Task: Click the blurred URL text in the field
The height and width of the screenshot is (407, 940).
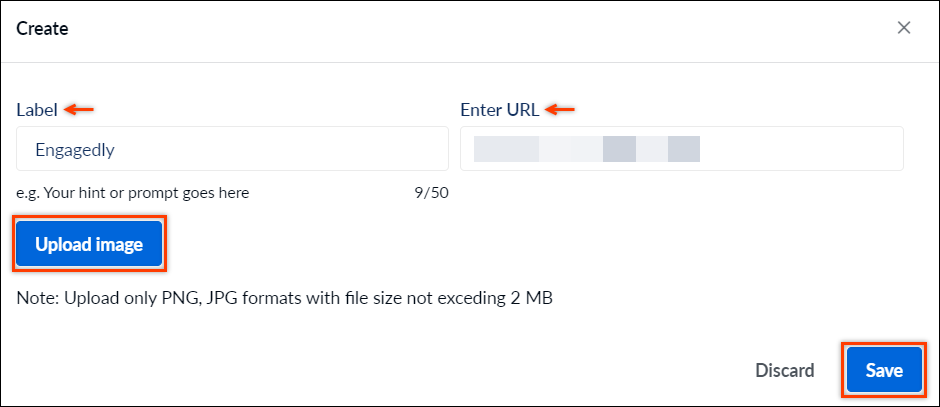Action: (587, 149)
